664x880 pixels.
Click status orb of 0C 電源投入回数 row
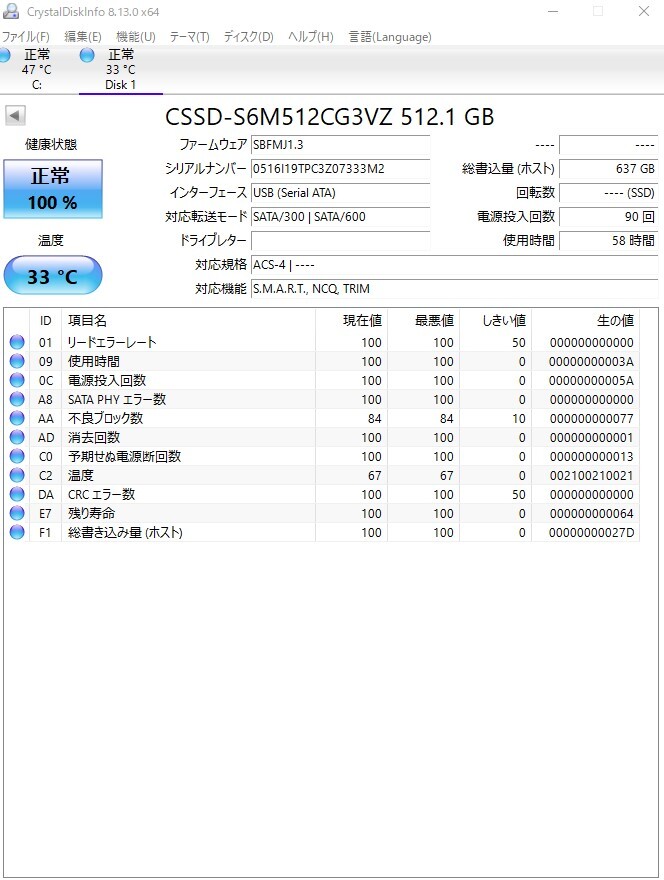click(x=17, y=381)
